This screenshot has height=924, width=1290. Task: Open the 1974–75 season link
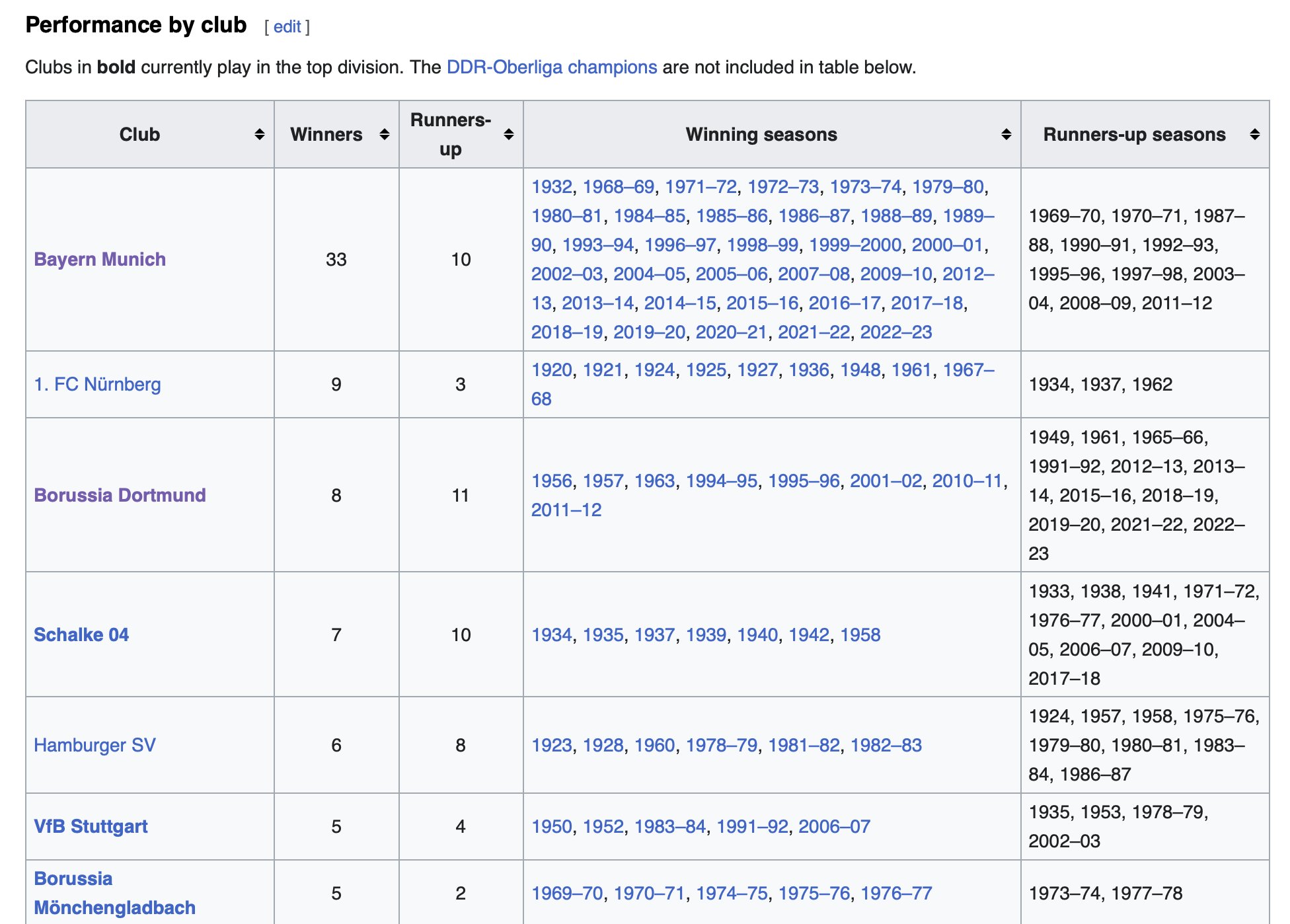pos(732,893)
